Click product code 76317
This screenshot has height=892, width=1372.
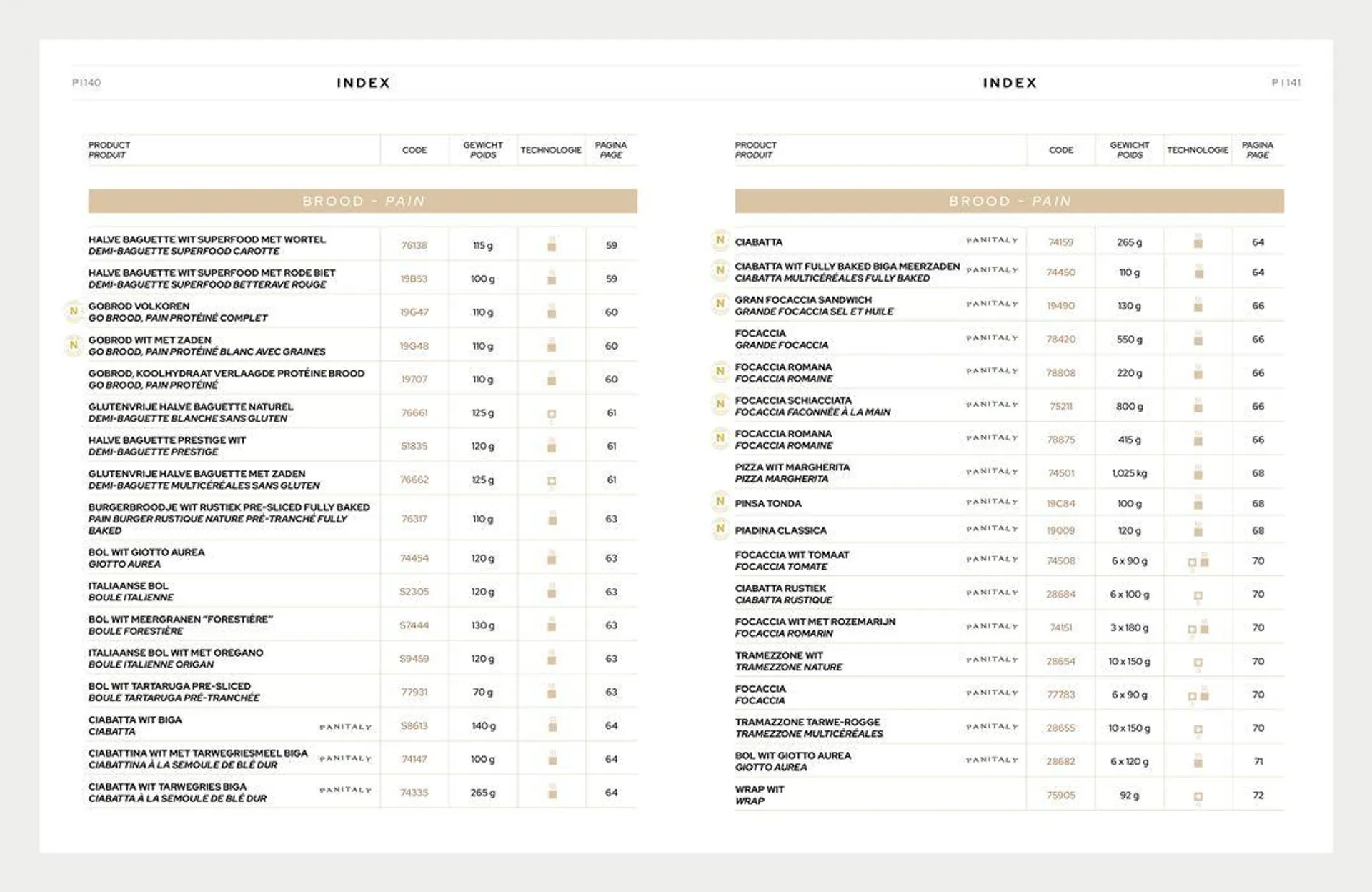tap(414, 519)
